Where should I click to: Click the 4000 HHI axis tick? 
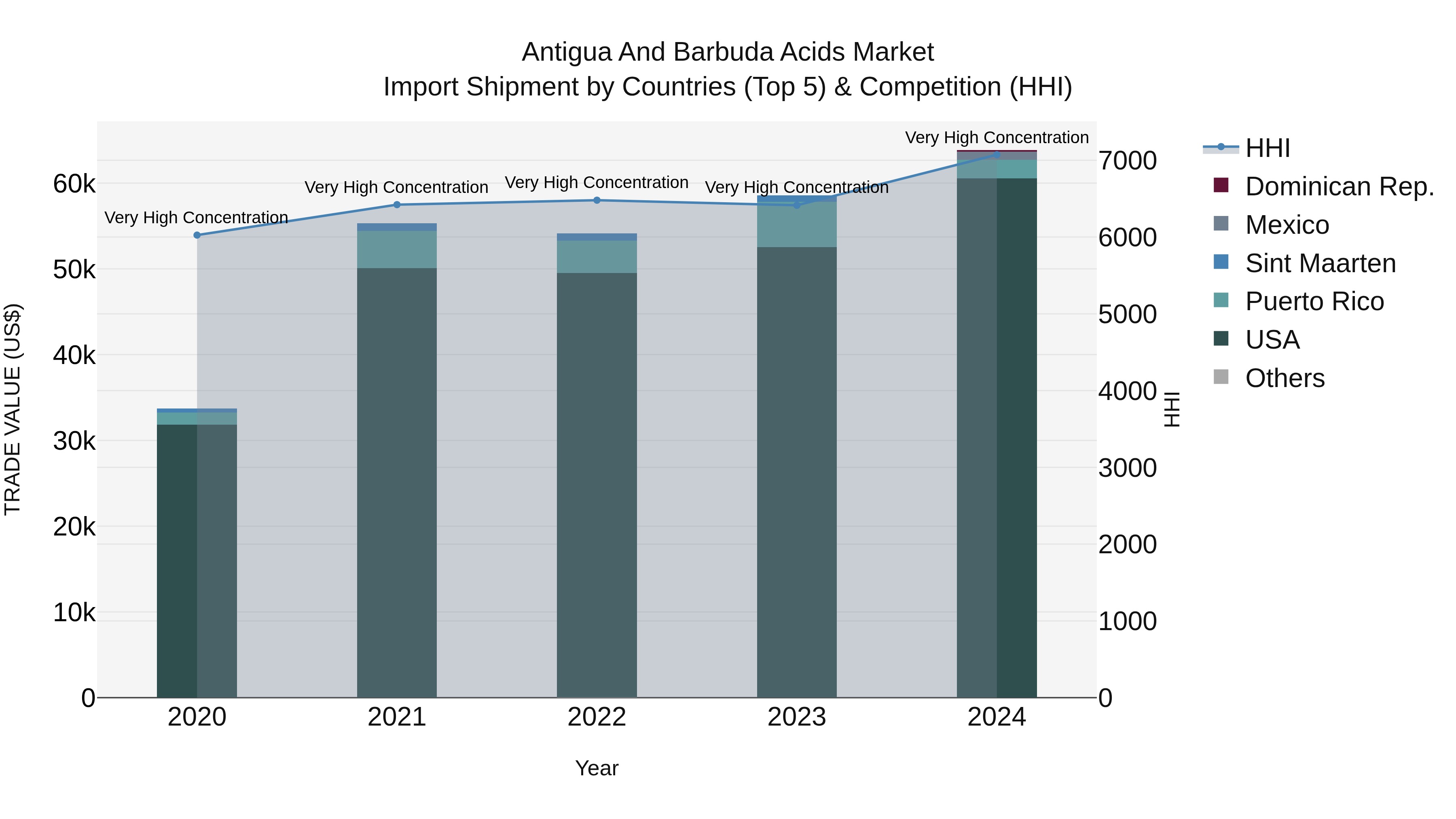pyautogui.click(x=1128, y=391)
